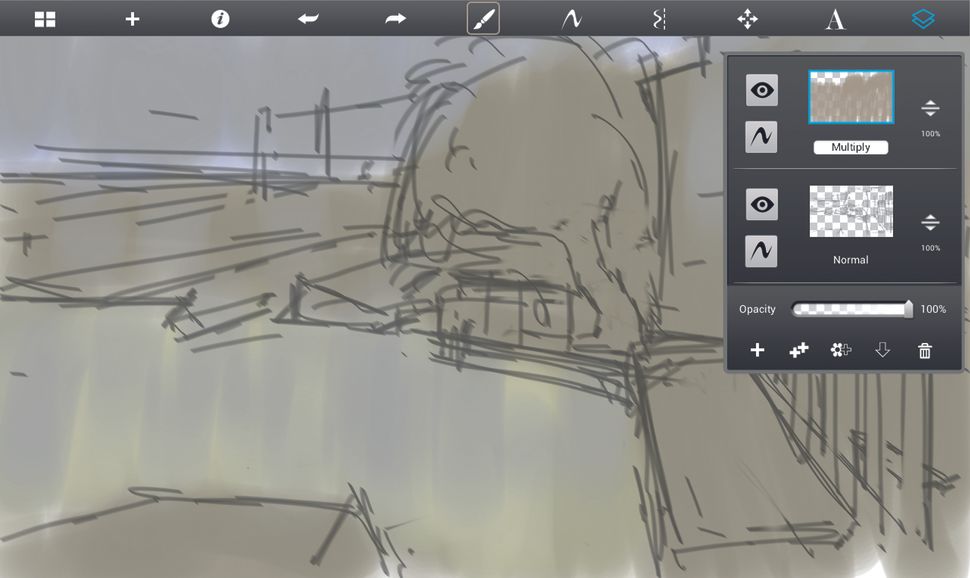Hide the top Multiply layer

pyautogui.click(x=761, y=90)
